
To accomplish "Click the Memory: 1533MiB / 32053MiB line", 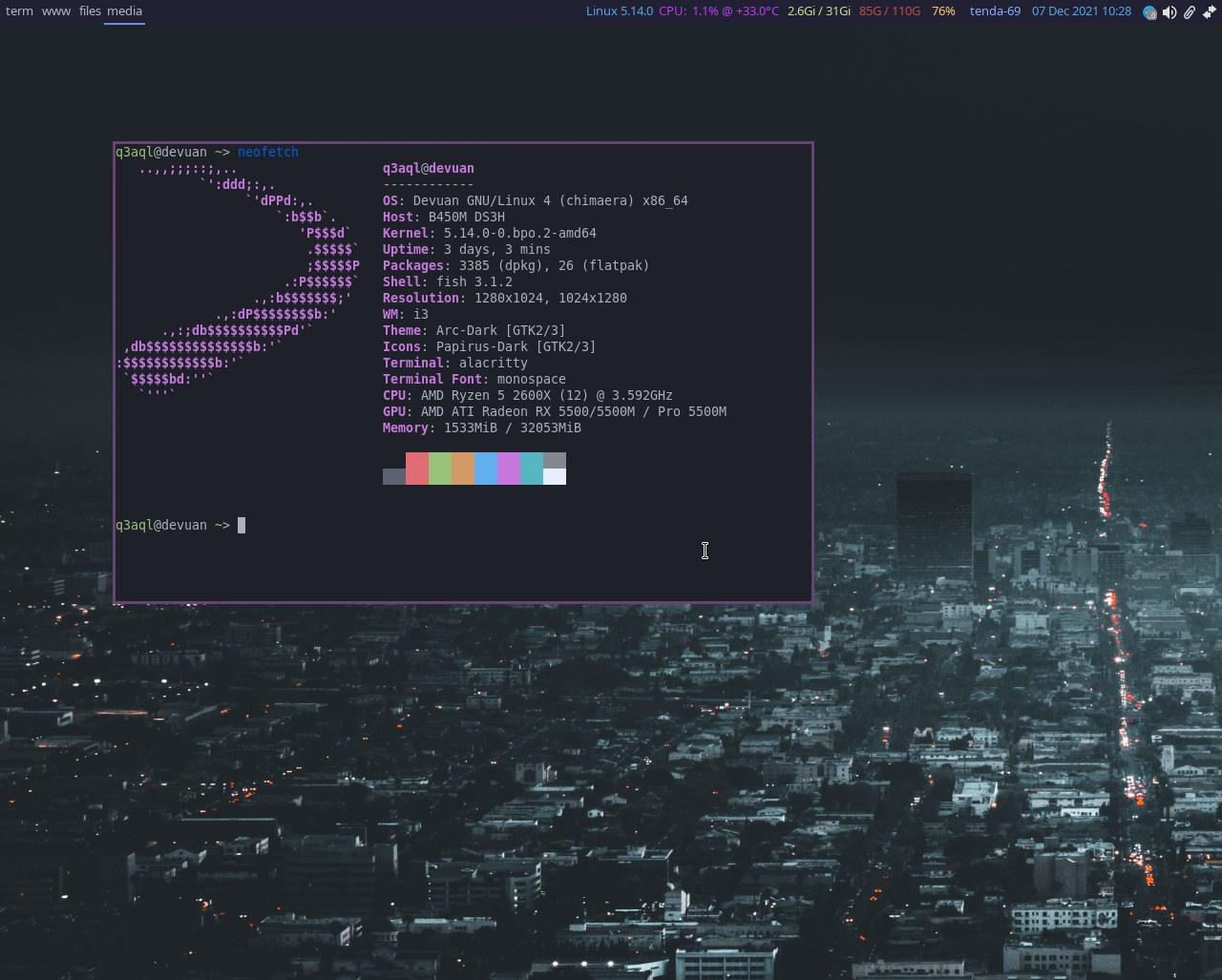I will [x=482, y=427].
